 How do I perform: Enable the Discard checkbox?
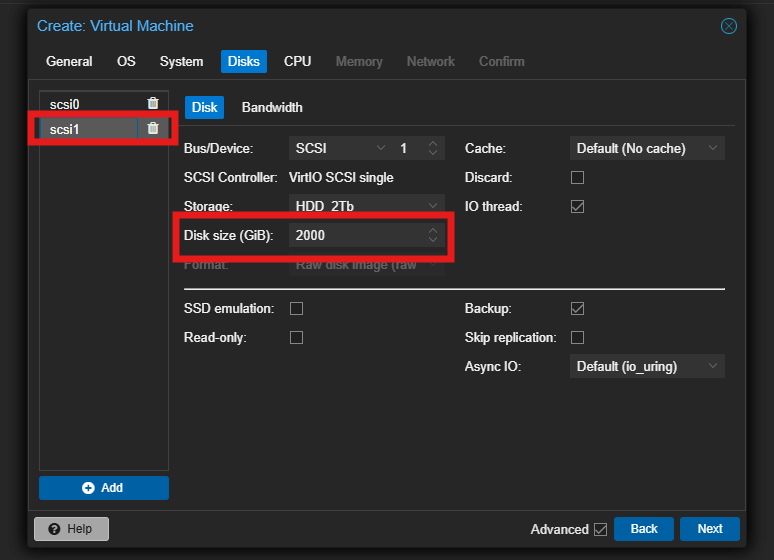tap(577, 177)
